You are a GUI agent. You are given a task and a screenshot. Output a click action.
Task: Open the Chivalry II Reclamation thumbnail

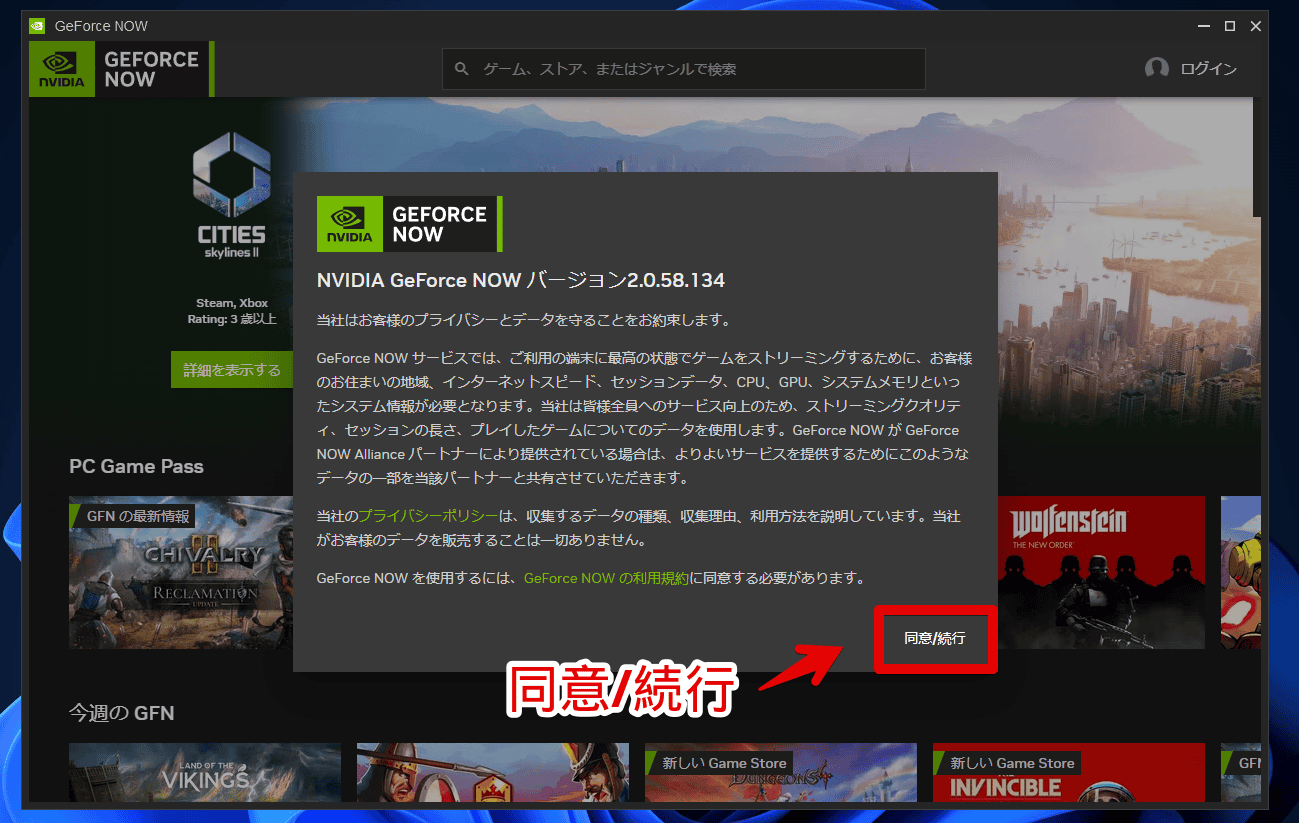pos(181,572)
